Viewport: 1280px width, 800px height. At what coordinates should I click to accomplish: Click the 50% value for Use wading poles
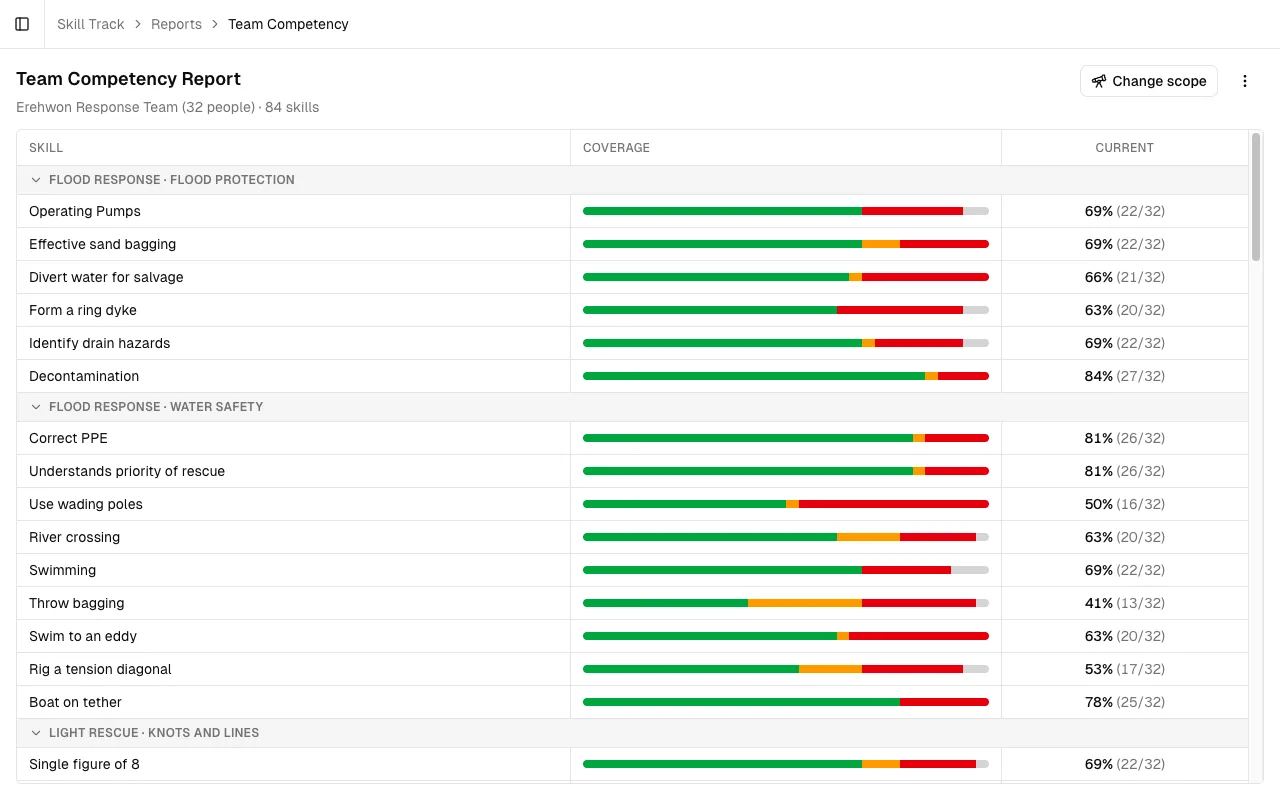1099,504
